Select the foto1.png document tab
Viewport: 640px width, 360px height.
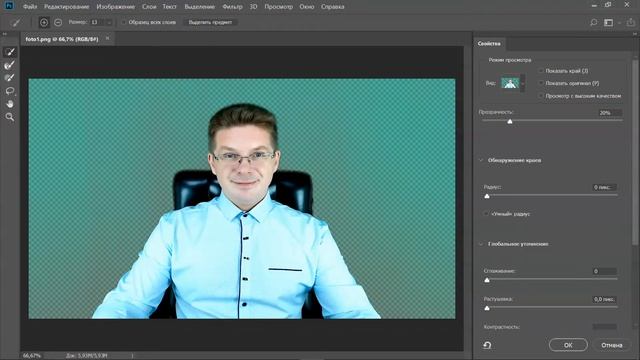coord(62,39)
